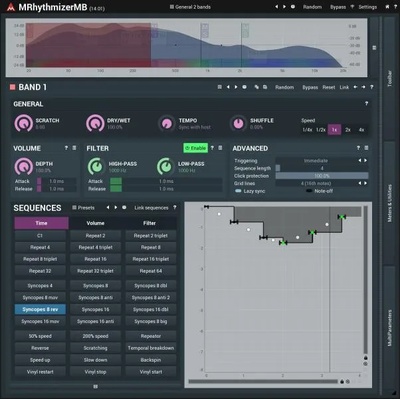Image resolution: width=400 pixels, height=400 pixels.
Task: Open the Sequences help icon
Action: point(175,208)
